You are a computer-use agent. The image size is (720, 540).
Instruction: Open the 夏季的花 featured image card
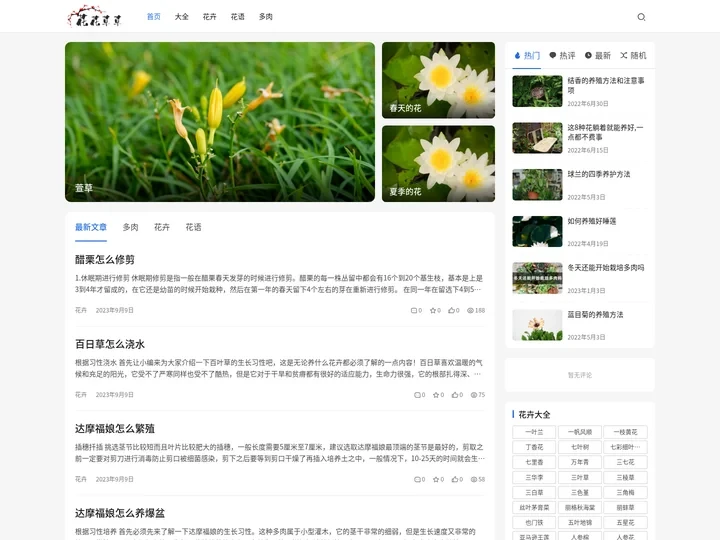(x=439, y=164)
